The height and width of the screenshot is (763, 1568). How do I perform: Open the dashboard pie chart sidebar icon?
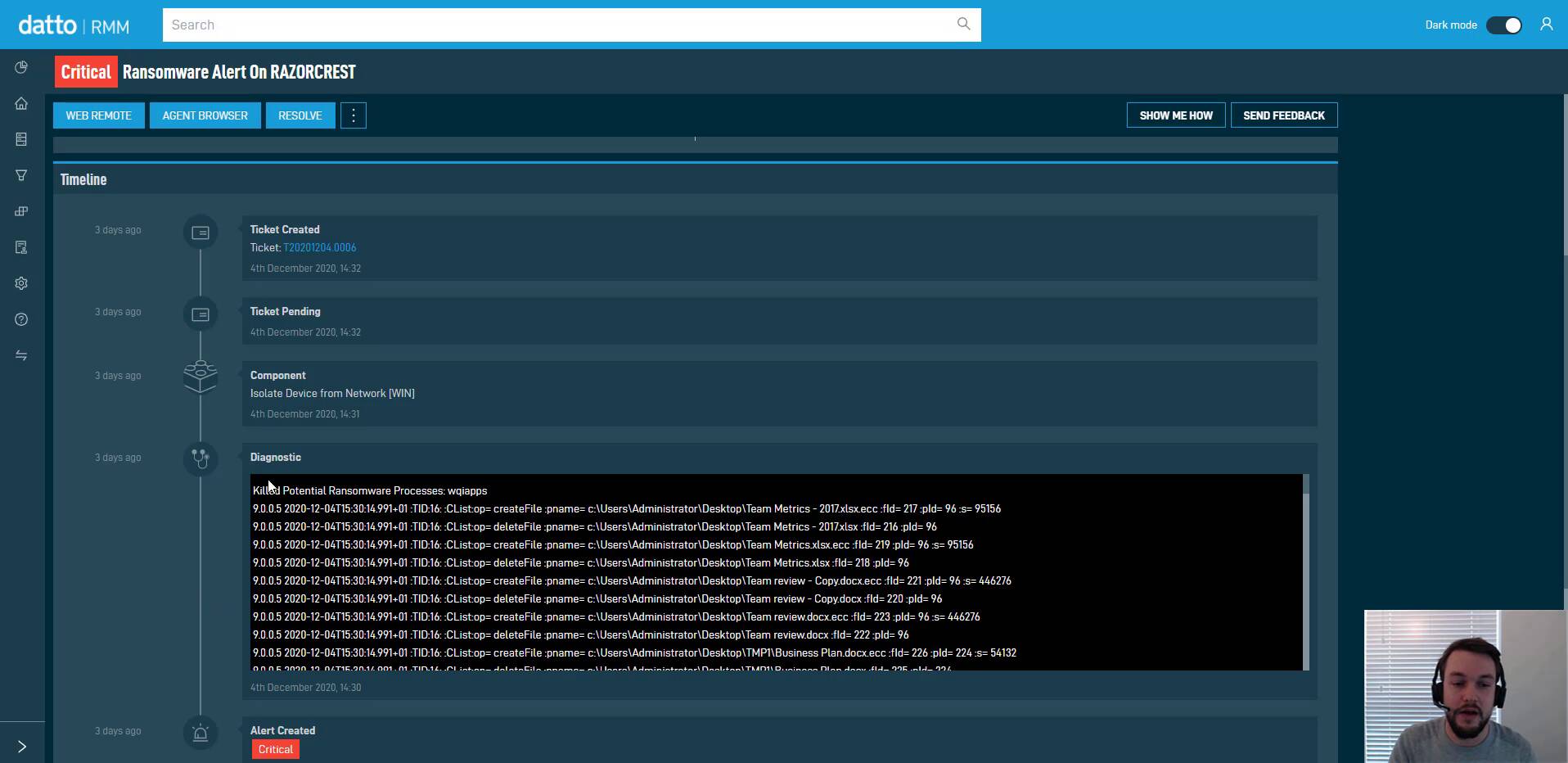(21, 67)
